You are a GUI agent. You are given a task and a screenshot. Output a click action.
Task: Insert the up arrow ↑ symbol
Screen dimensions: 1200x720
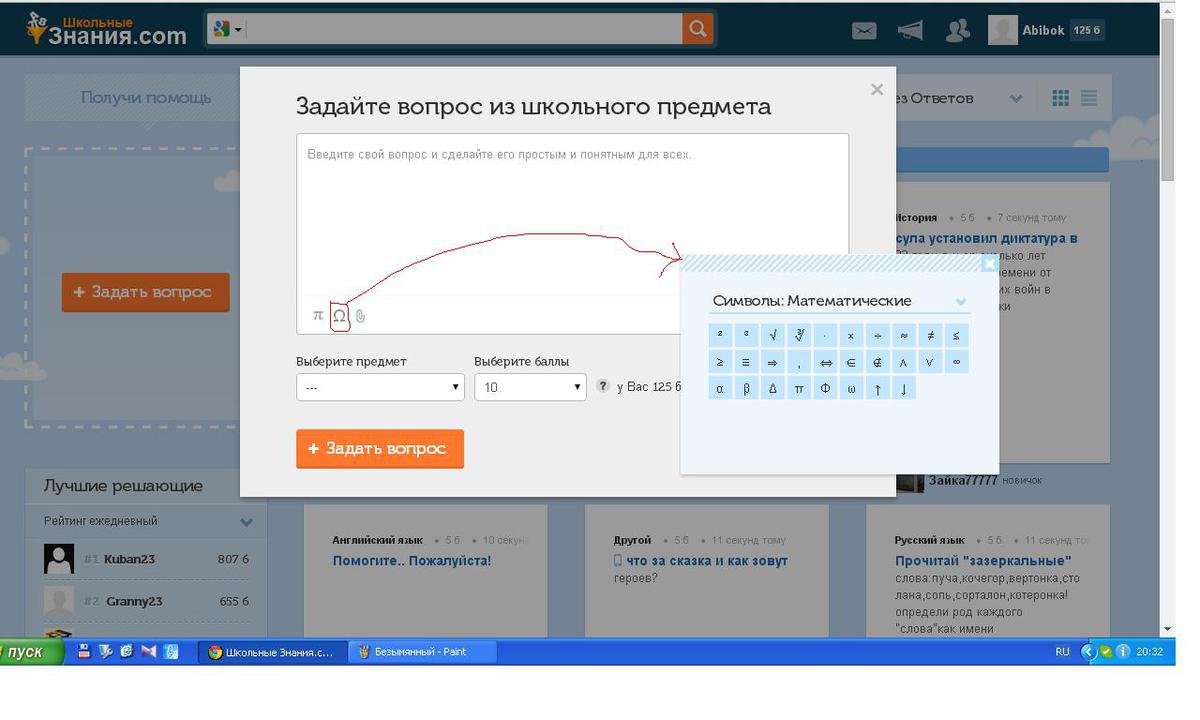coord(878,389)
